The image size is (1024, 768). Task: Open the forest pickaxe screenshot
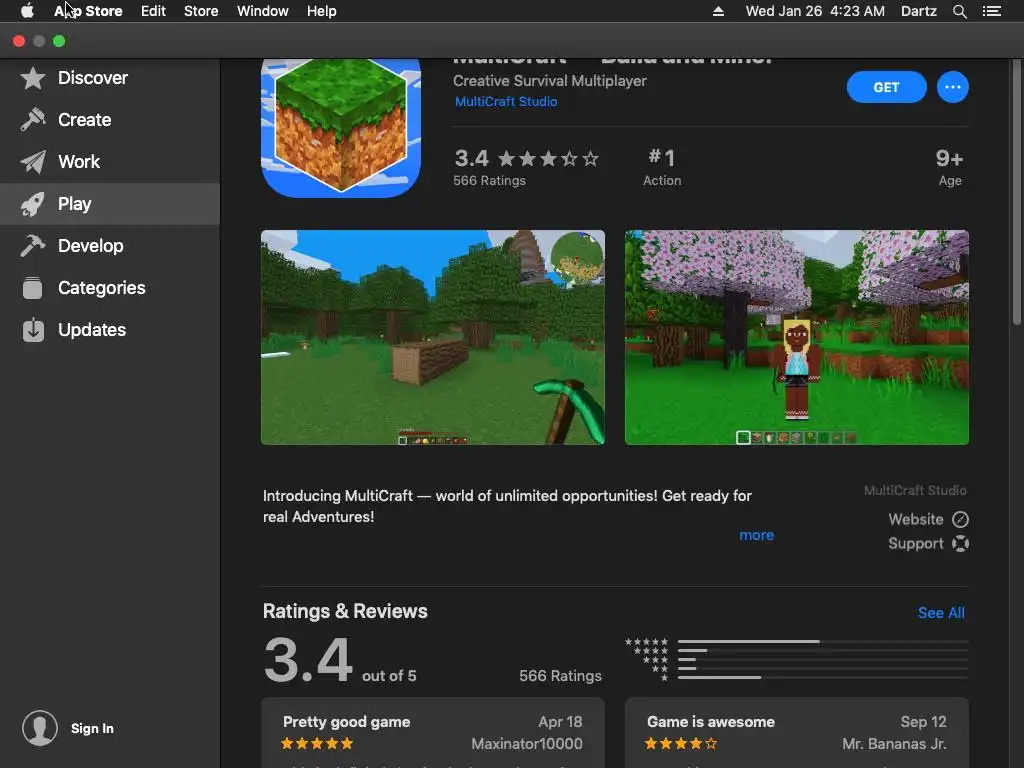point(433,337)
